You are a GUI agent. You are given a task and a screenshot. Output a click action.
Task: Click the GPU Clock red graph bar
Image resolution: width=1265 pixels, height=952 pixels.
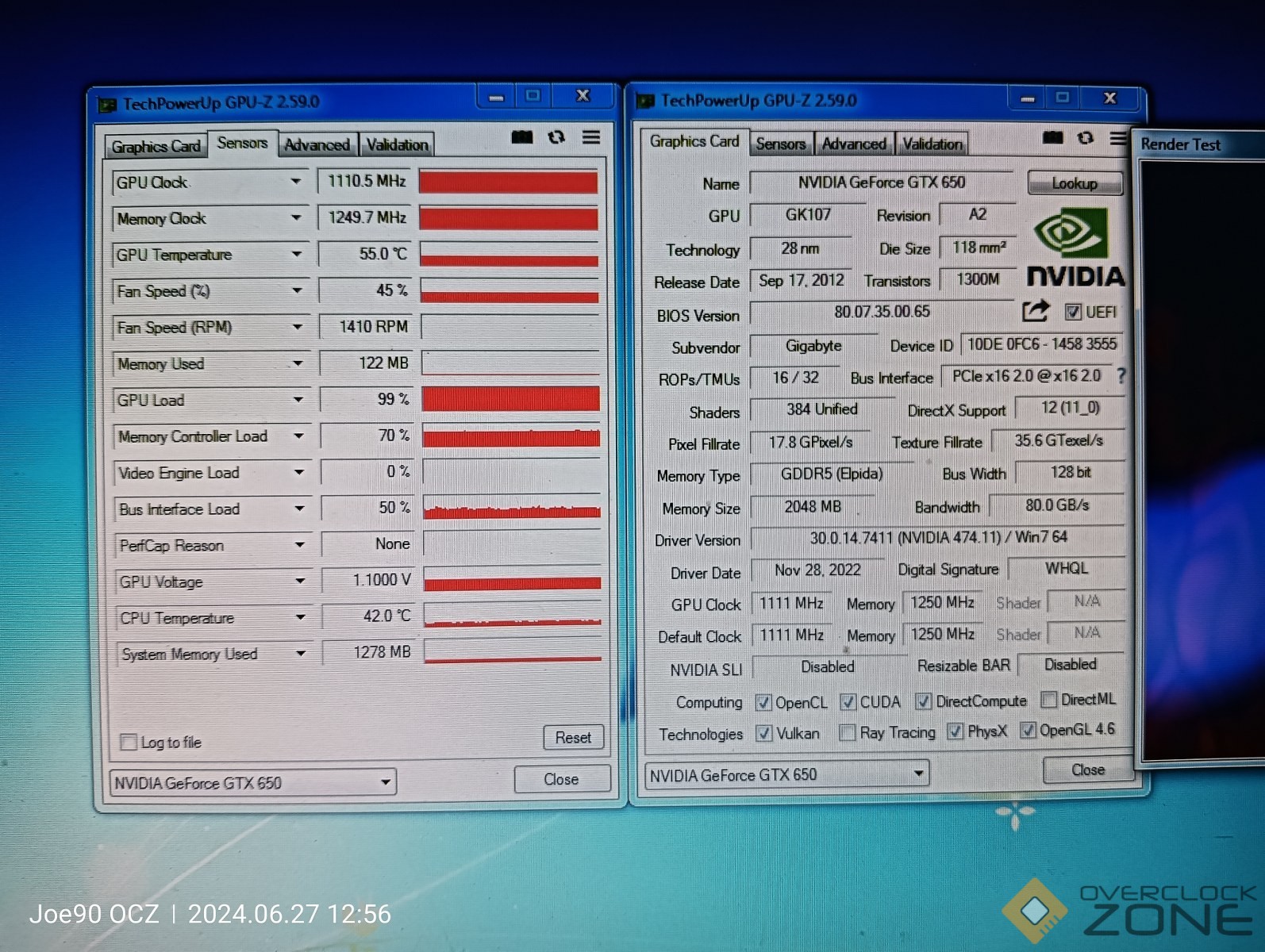508,182
